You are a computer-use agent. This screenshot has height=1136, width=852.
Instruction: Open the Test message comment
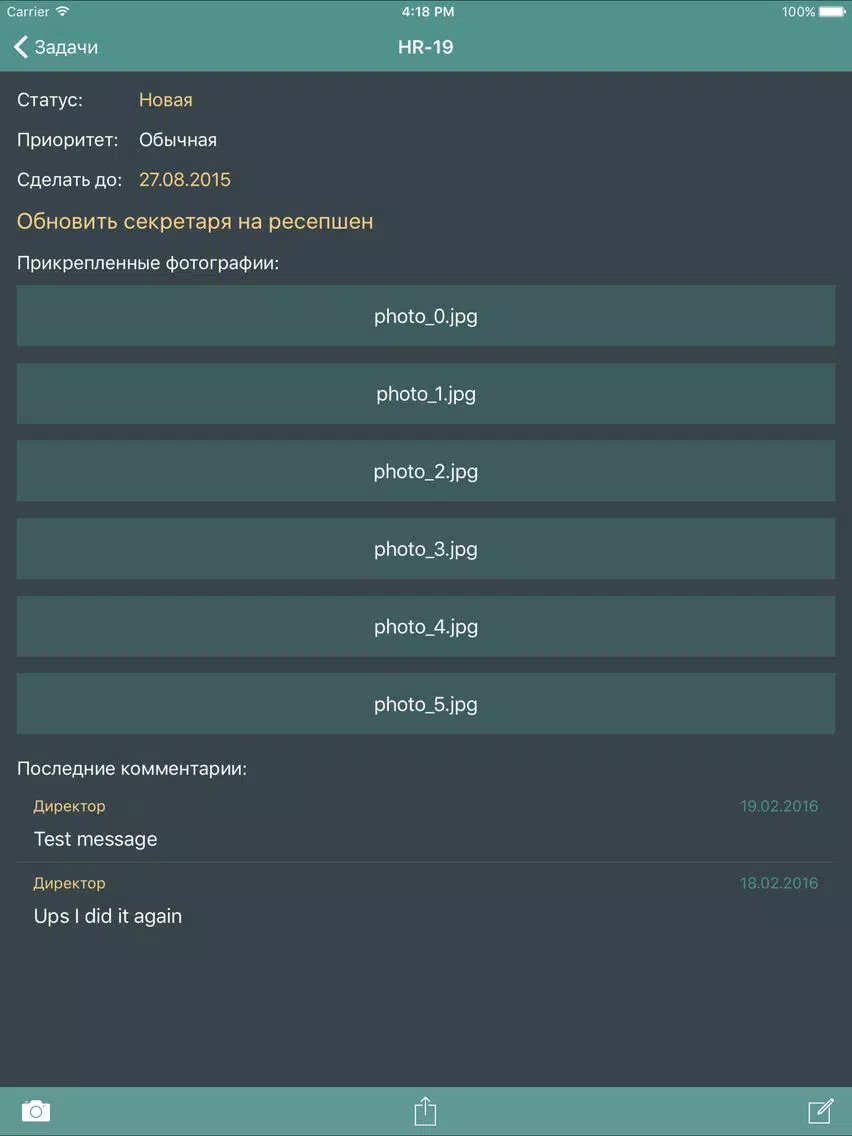tap(425, 824)
